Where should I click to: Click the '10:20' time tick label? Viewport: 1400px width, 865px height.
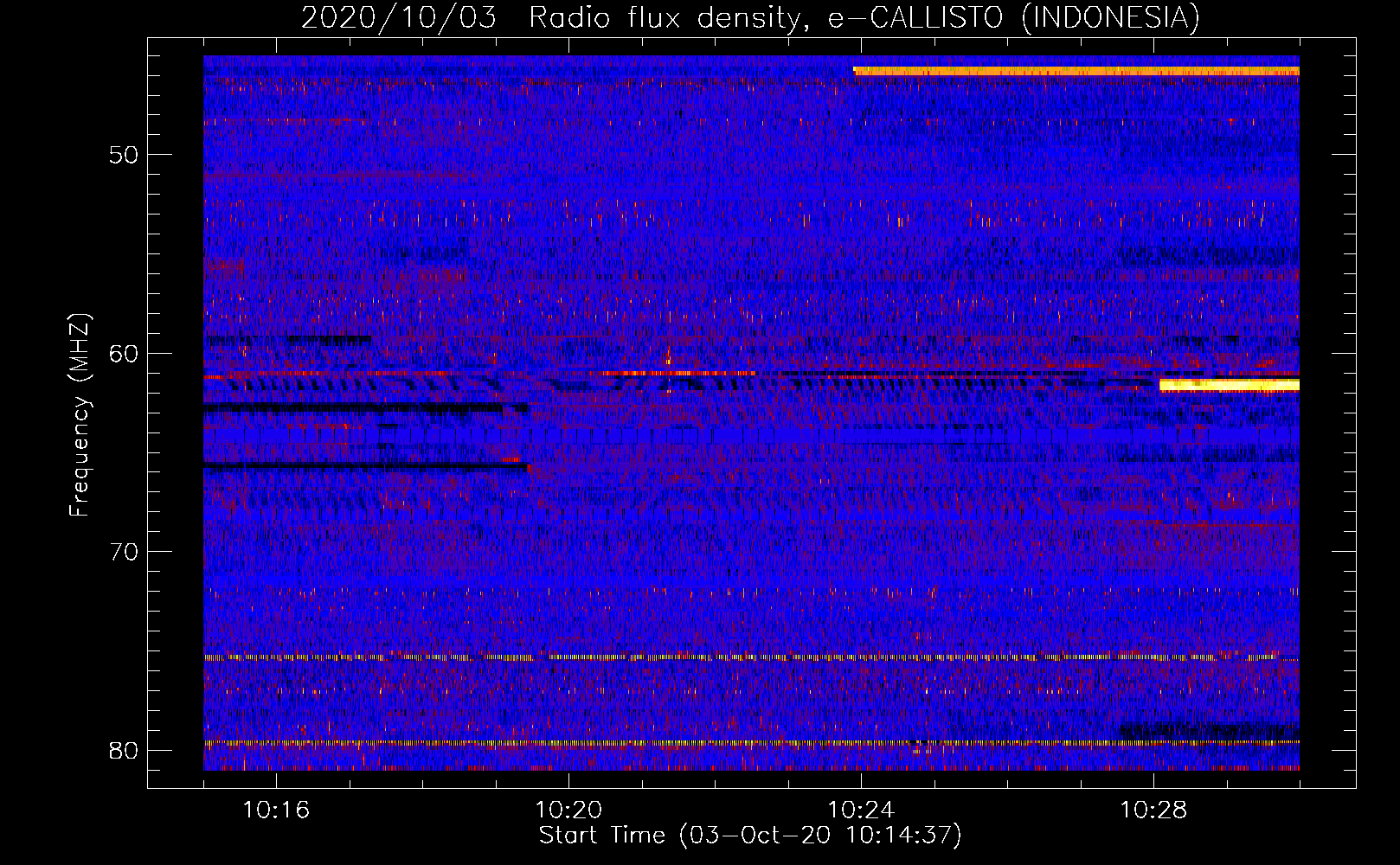click(x=568, y=811)
